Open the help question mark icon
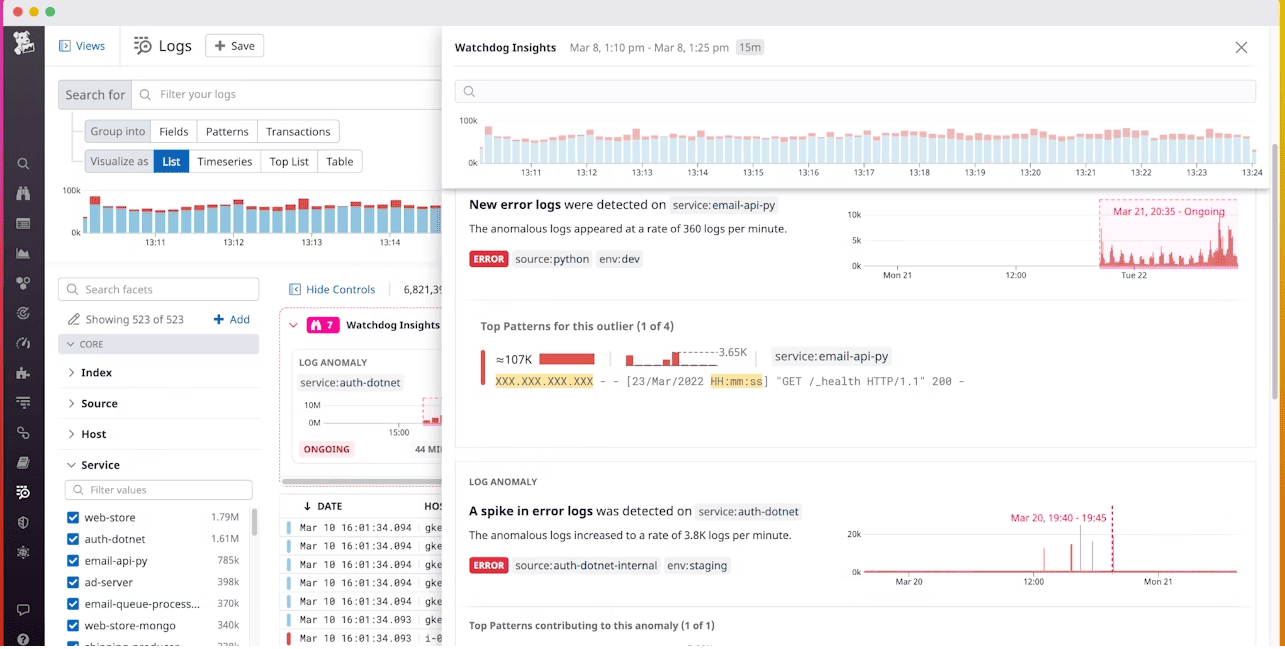The image size is (1285, 649). click(x=23, y=639)
